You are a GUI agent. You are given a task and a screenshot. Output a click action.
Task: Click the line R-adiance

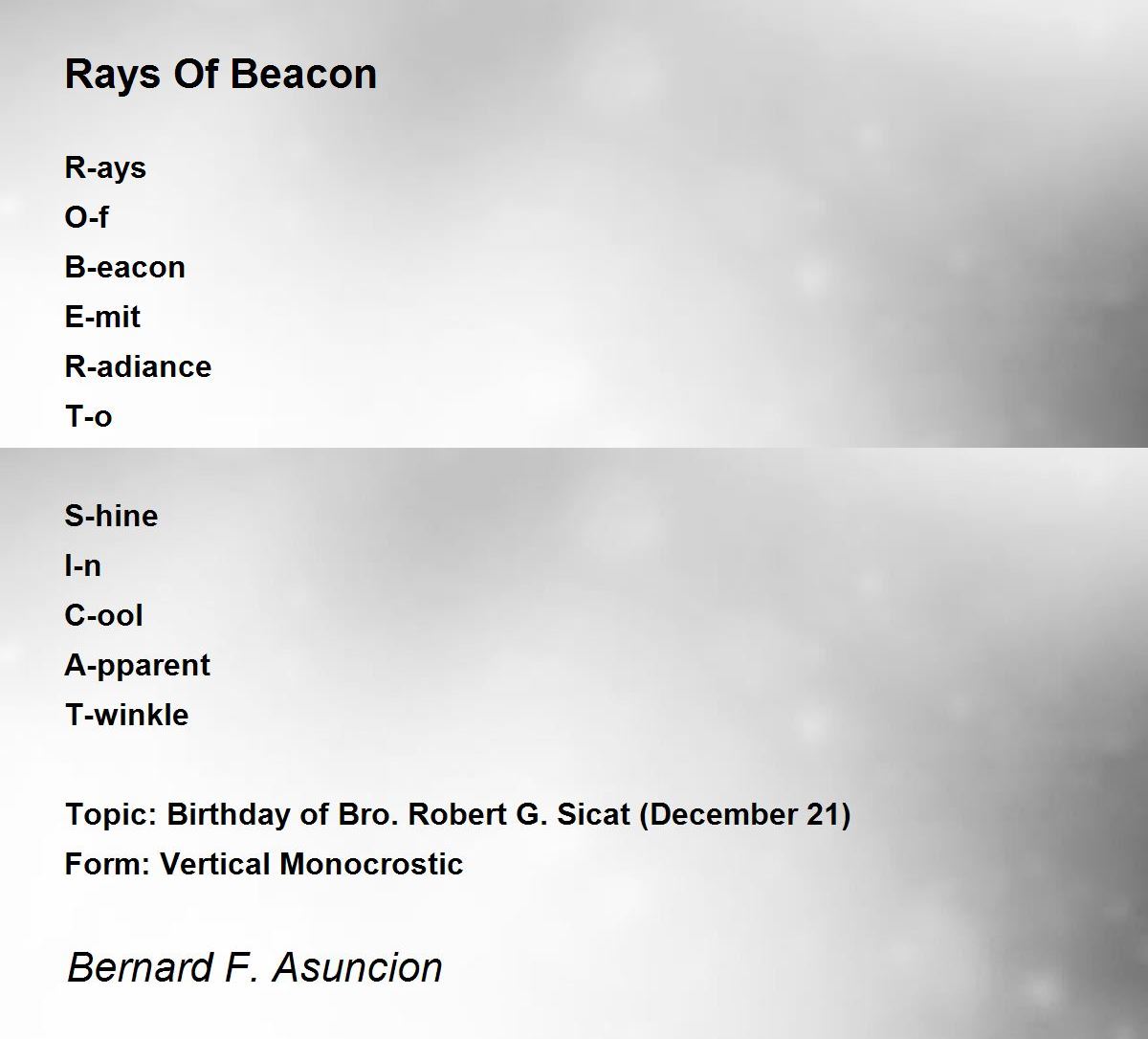point(138,366)
